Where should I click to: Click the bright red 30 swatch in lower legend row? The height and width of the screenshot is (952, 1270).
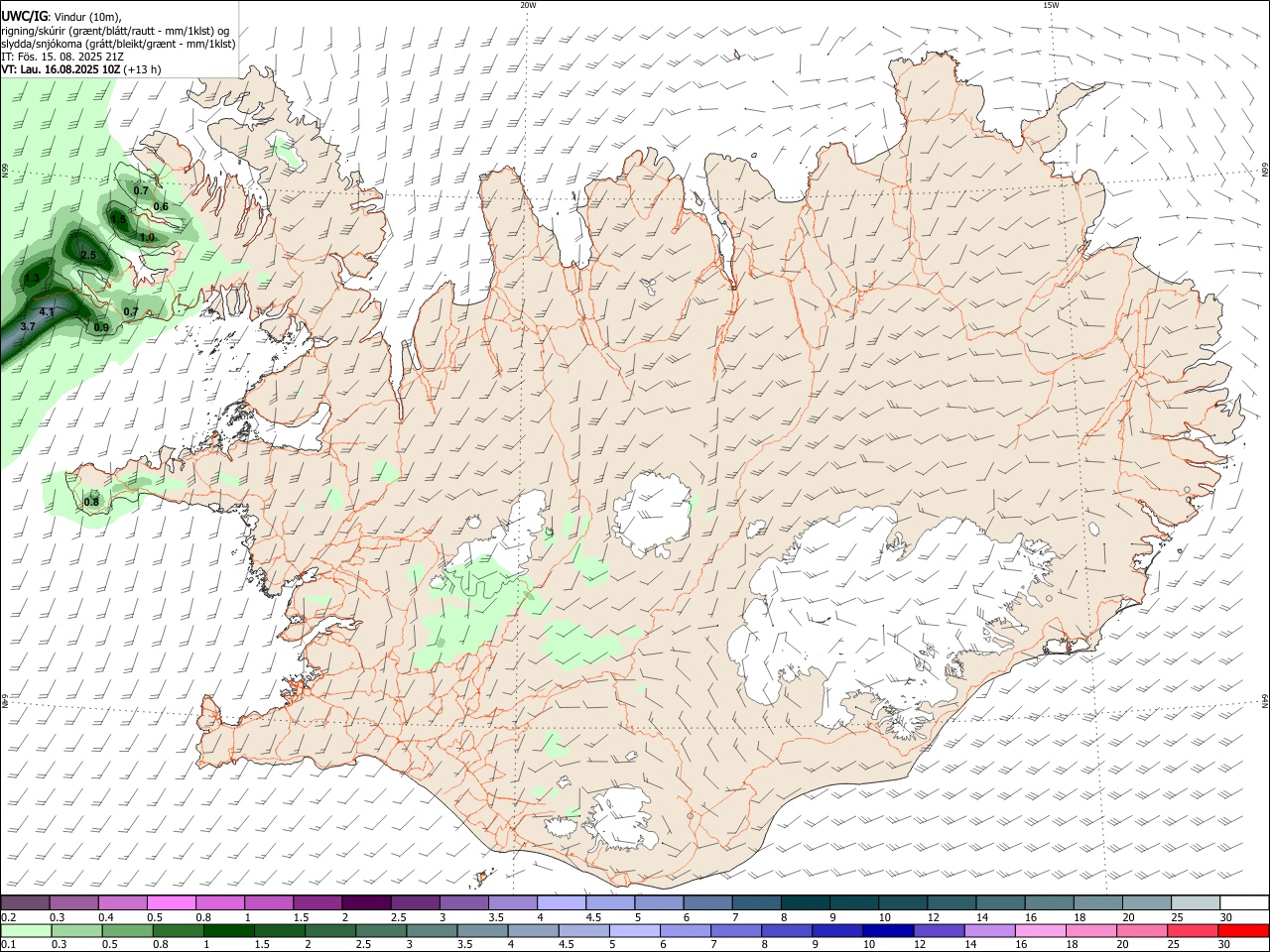pyautogui.click(x=1243, y=931)
